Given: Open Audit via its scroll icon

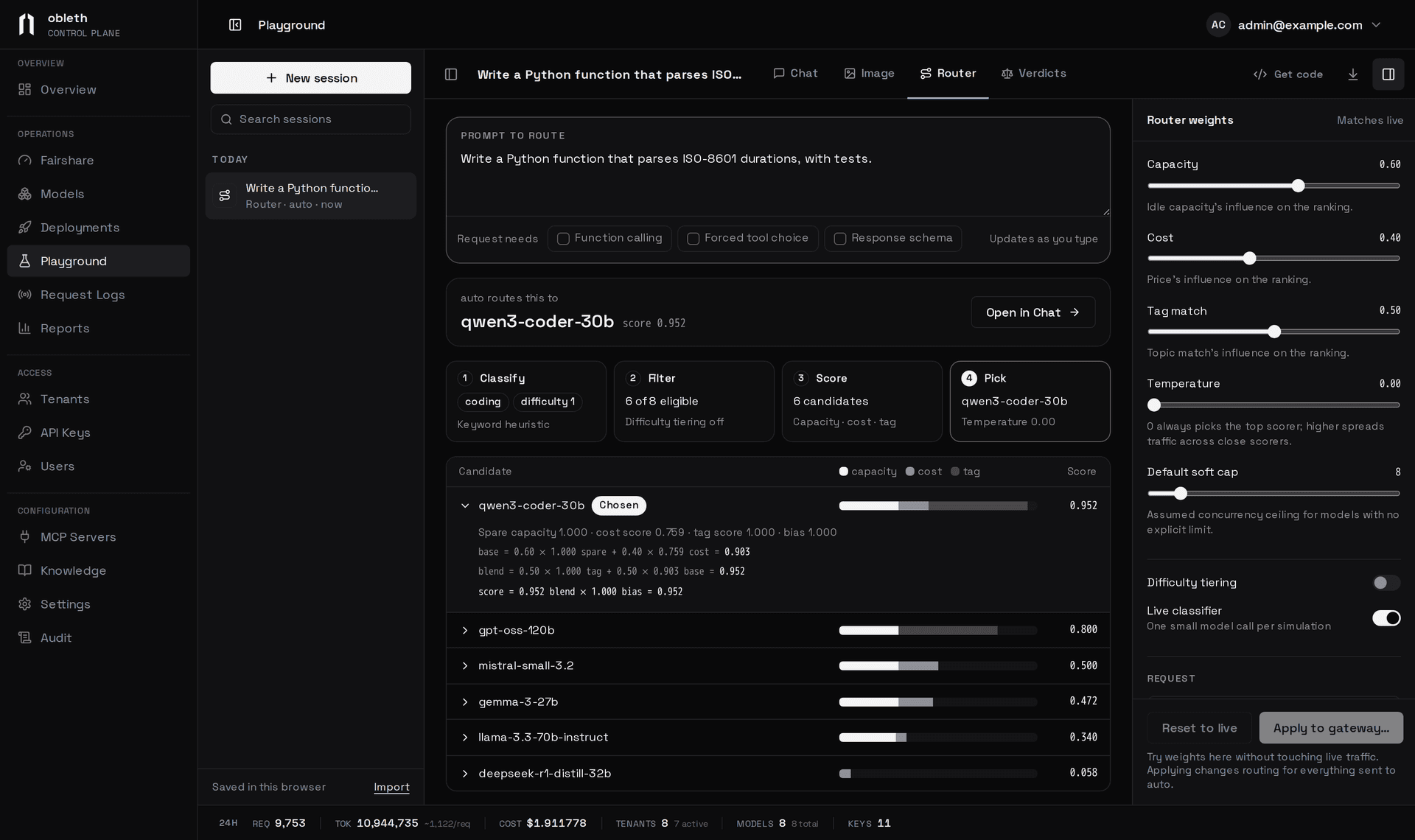Looking at the screenshot, I should click(25, 638).
